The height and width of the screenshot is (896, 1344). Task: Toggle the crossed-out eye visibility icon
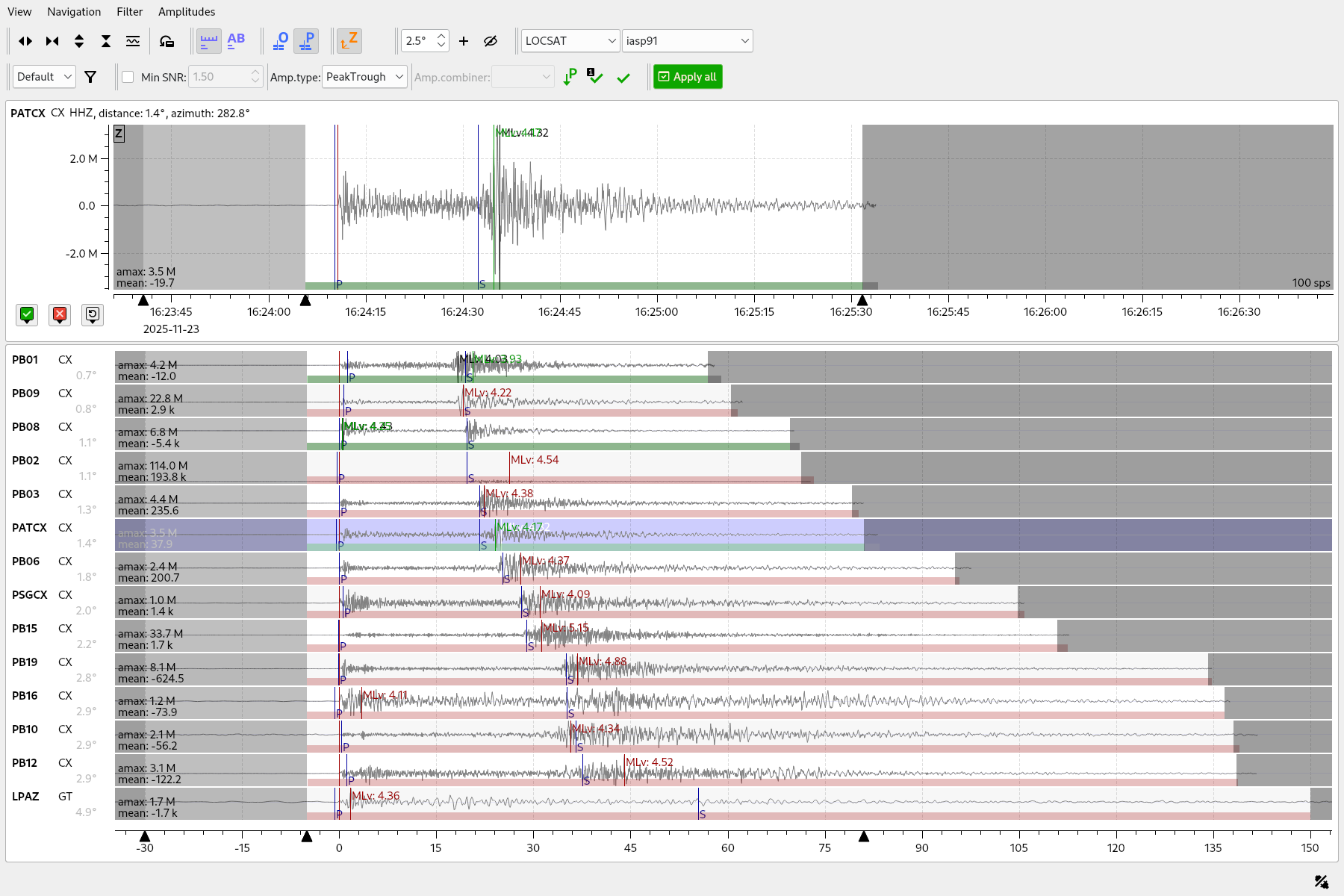pos(491,41)
